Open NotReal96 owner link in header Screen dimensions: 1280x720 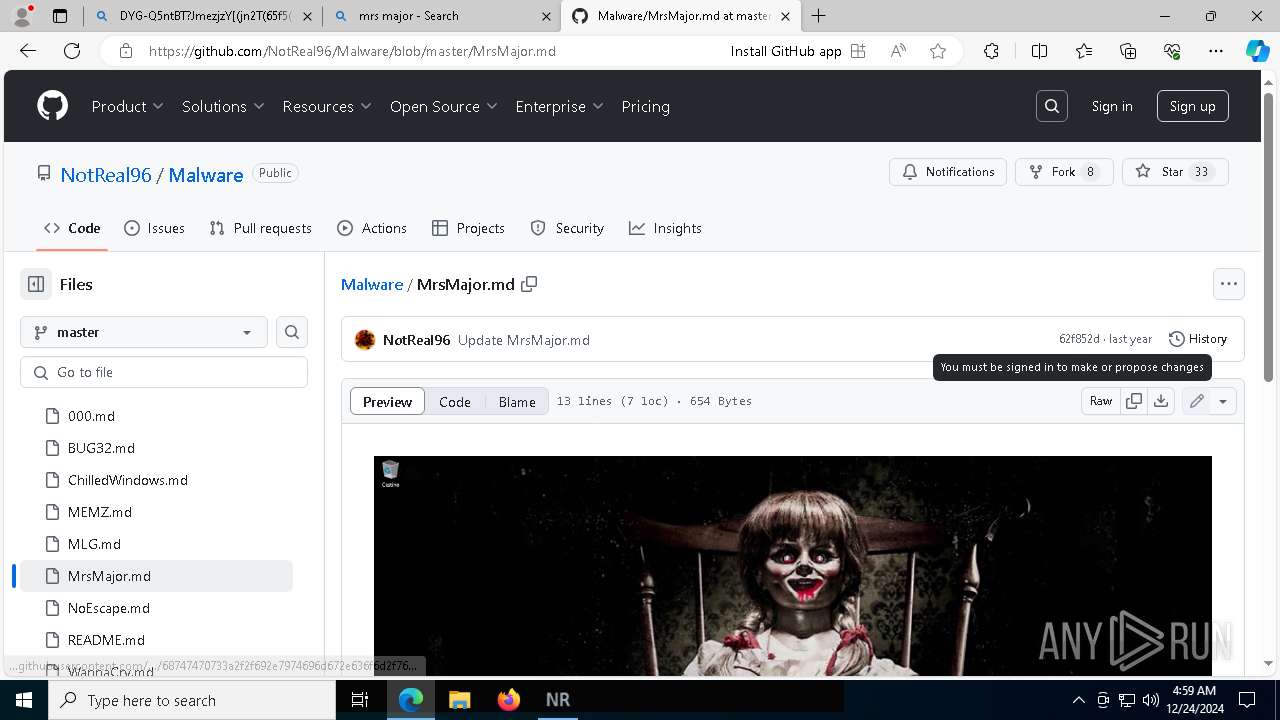tap(106, 175)
